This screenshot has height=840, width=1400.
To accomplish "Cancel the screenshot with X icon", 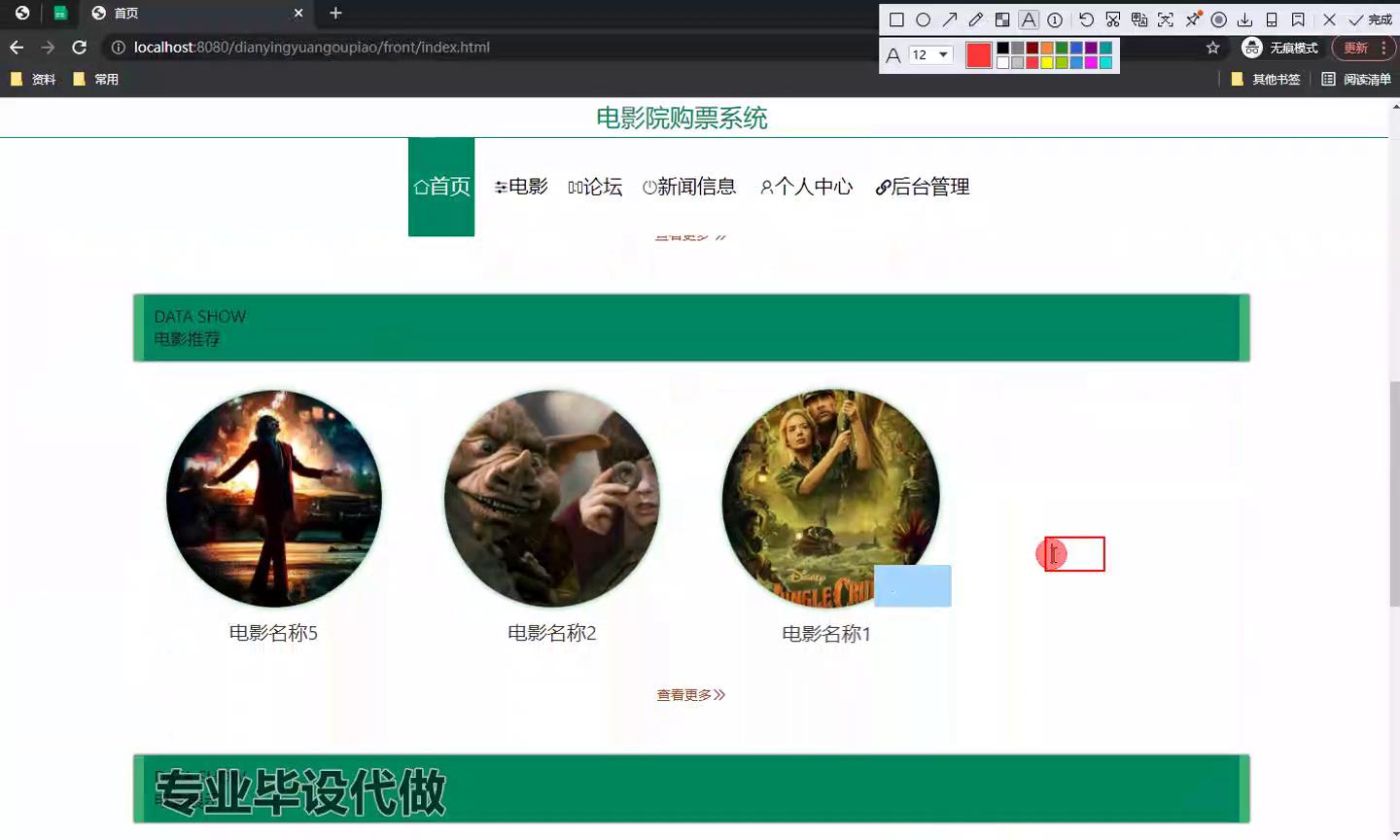I will [1329, 19].
